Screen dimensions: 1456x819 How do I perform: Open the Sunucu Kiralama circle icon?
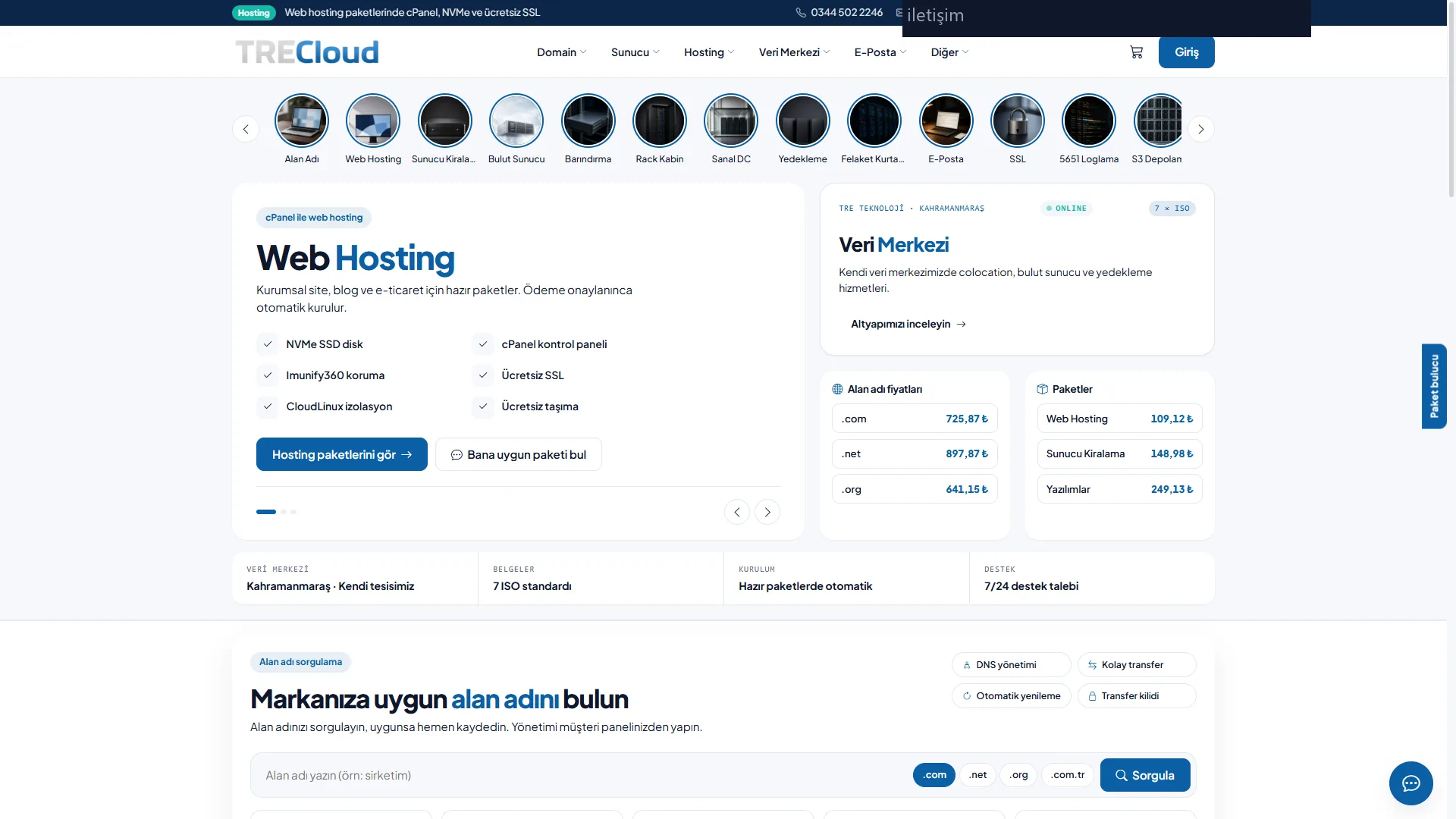[x=445, y=121]
